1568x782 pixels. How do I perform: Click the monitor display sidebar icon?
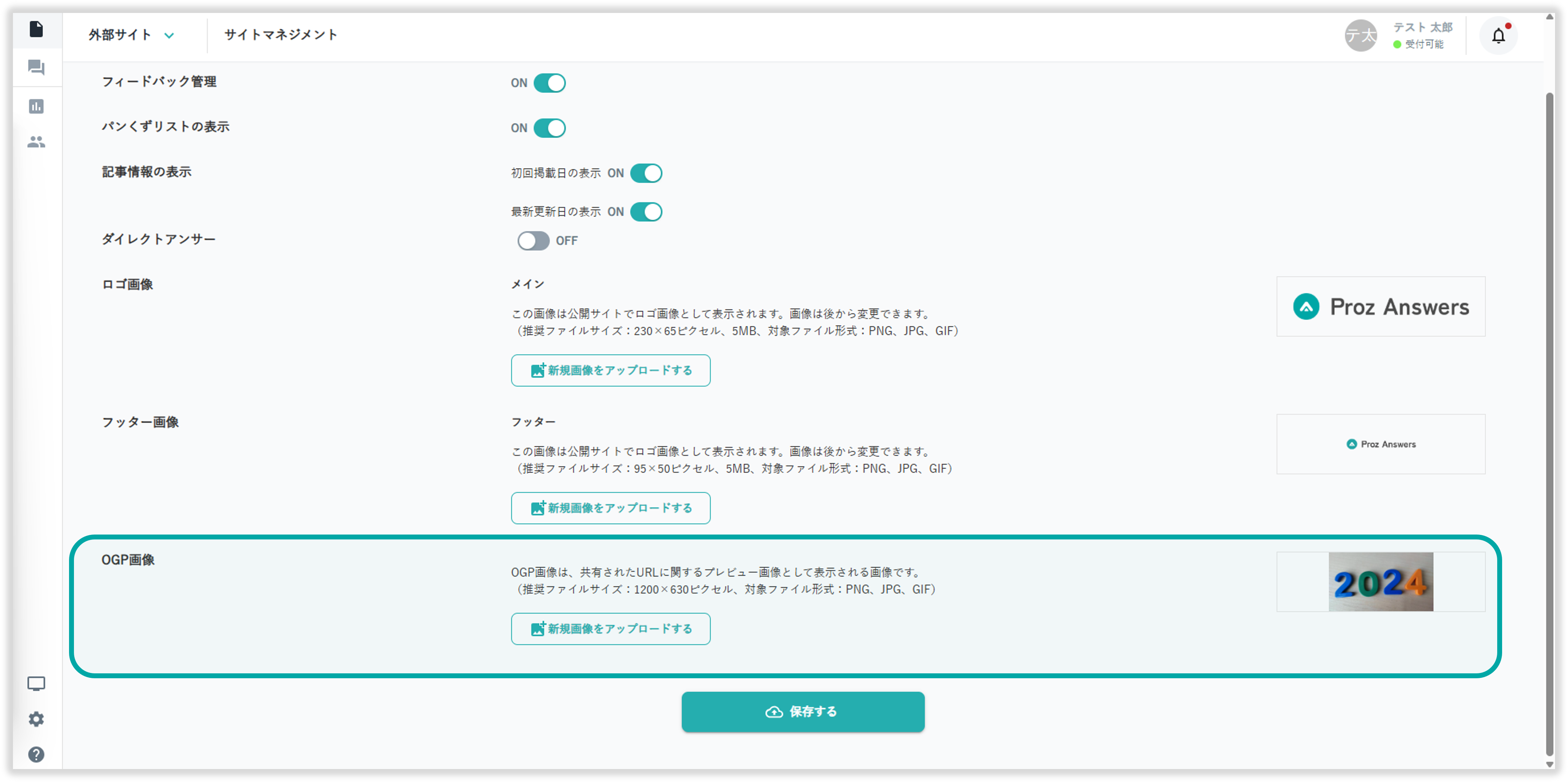click(x=36, y=684)
